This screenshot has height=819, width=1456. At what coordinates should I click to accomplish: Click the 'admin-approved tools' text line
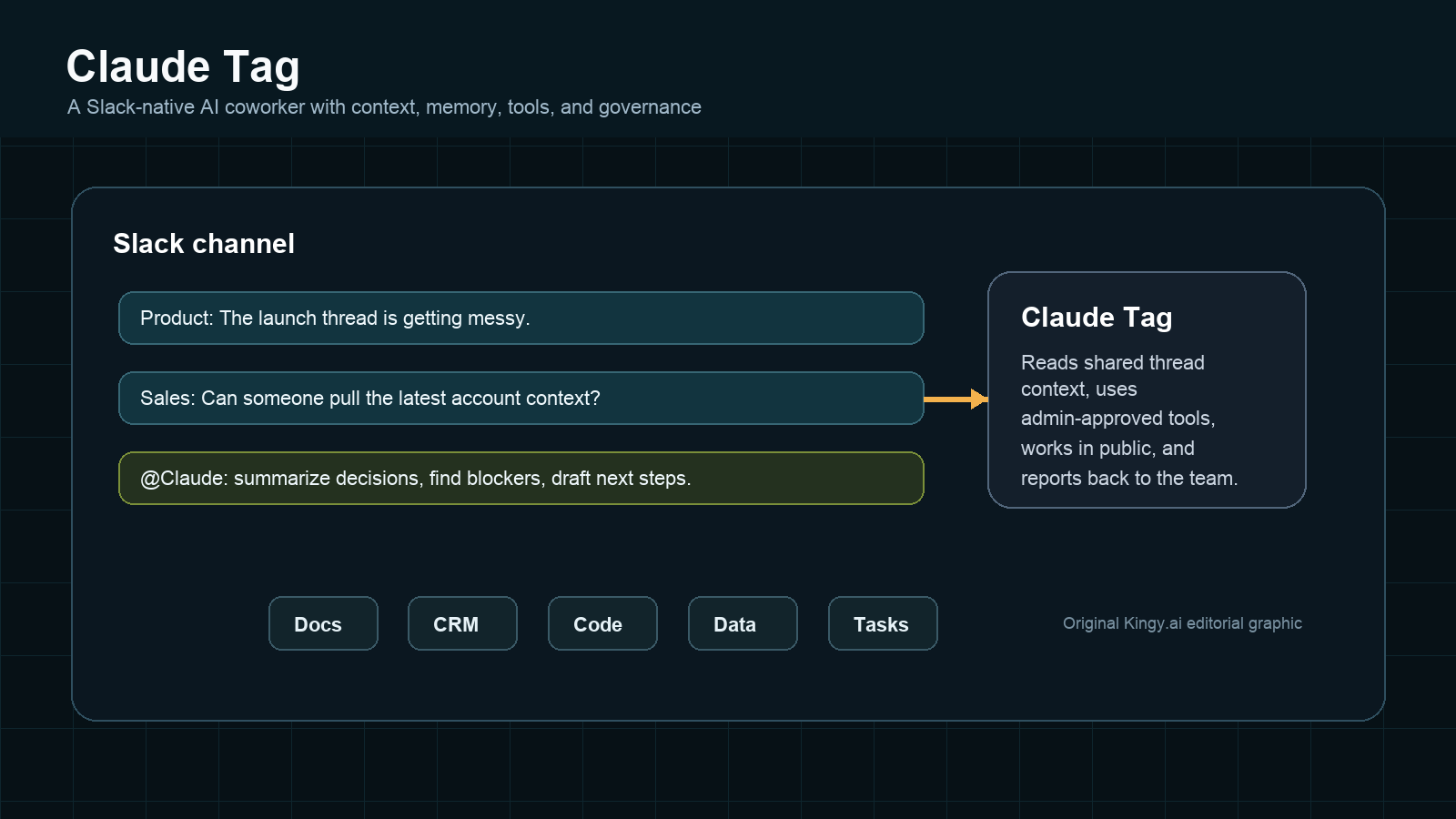(1117, 419)
